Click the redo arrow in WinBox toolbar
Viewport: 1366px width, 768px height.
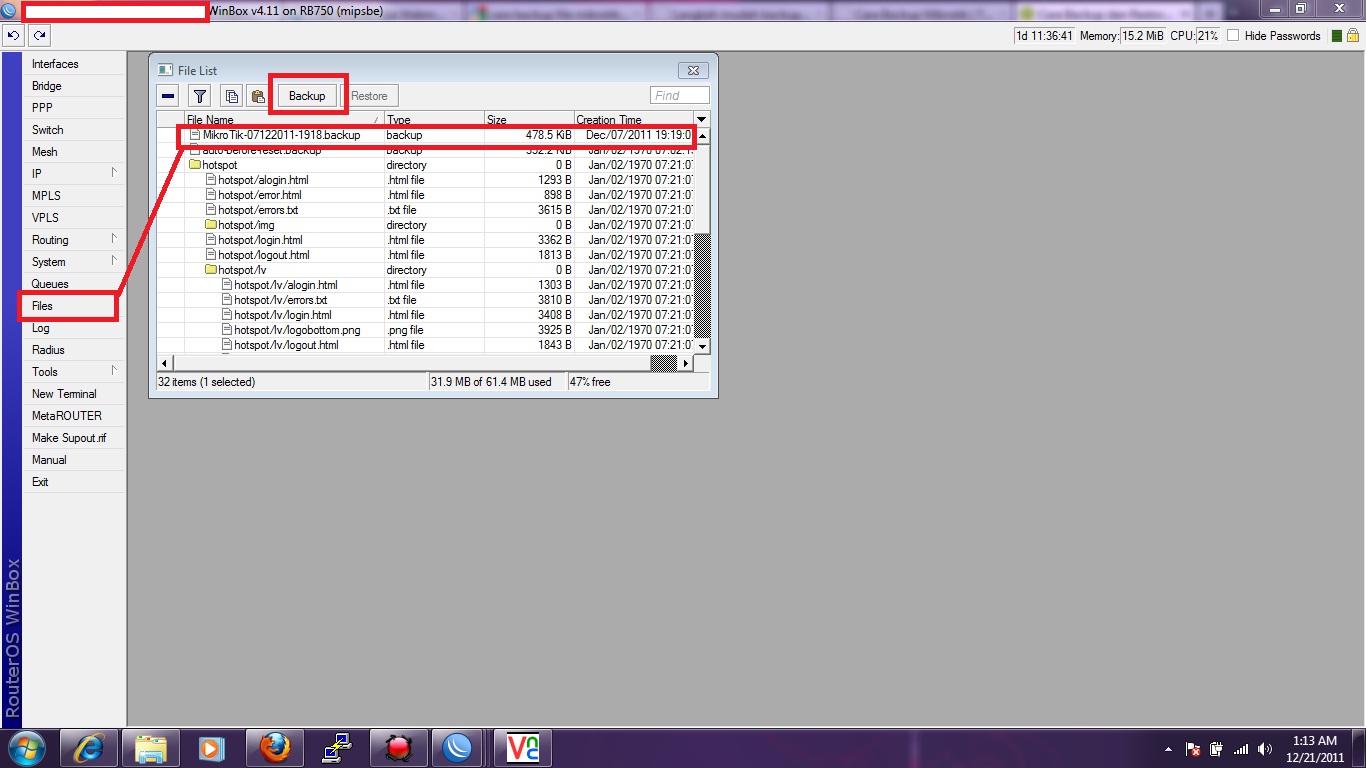coord(39,35)
